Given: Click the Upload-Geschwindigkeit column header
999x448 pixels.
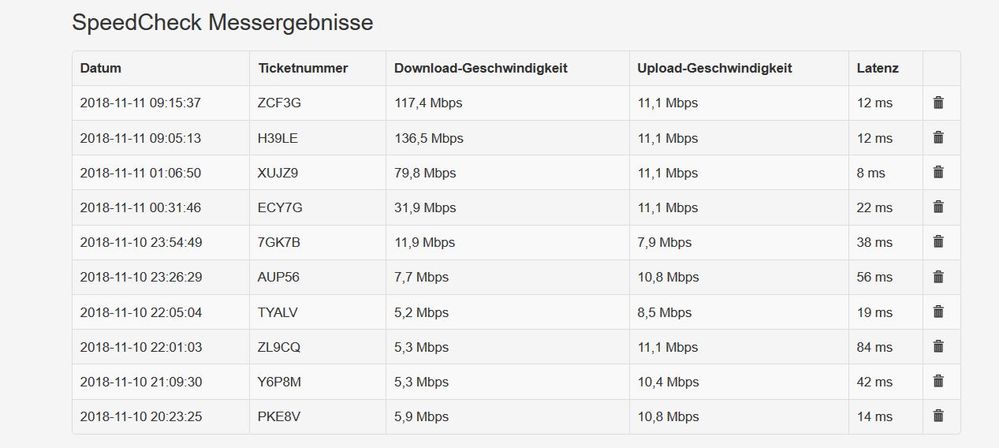Looking at the screenshot, I should pos(714,68).
